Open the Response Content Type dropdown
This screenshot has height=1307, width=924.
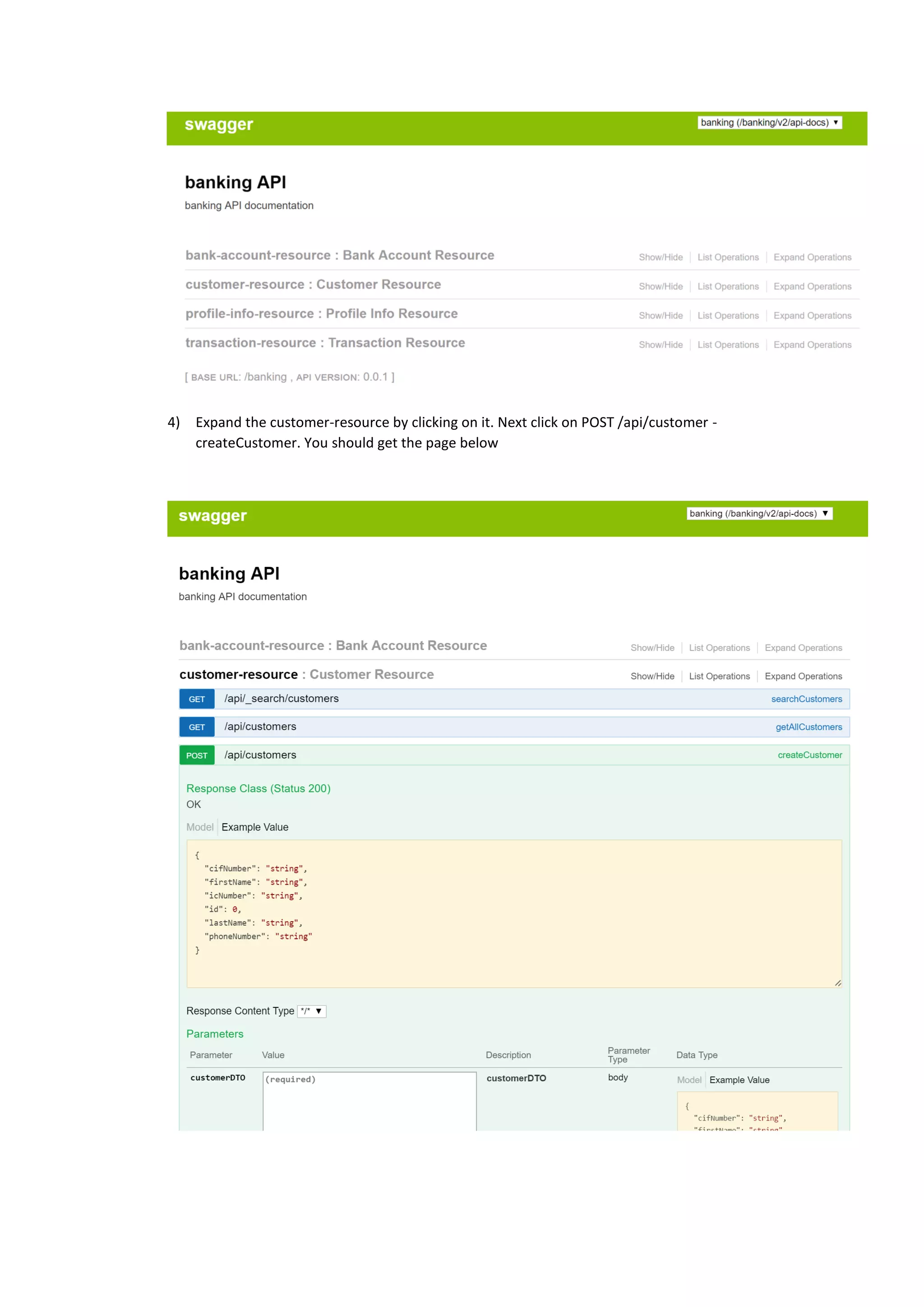[312, 1011]
